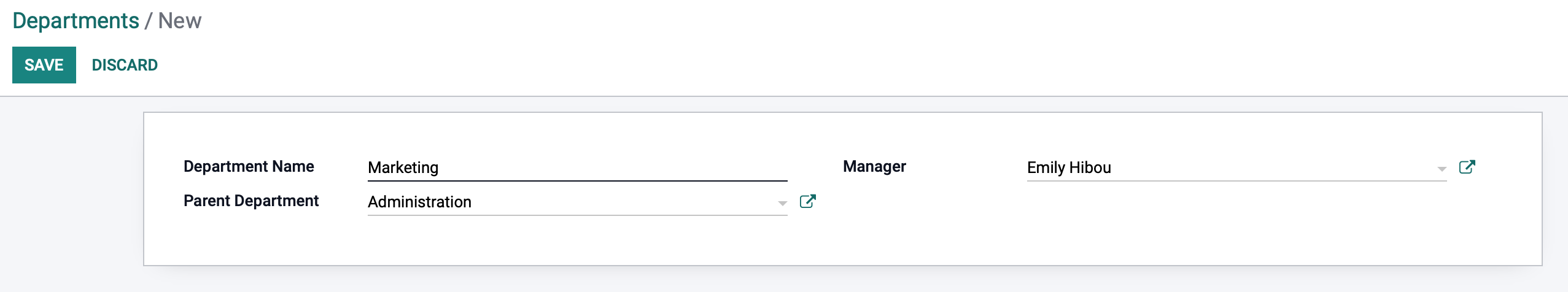Click the Manager label

coord(874,166)
